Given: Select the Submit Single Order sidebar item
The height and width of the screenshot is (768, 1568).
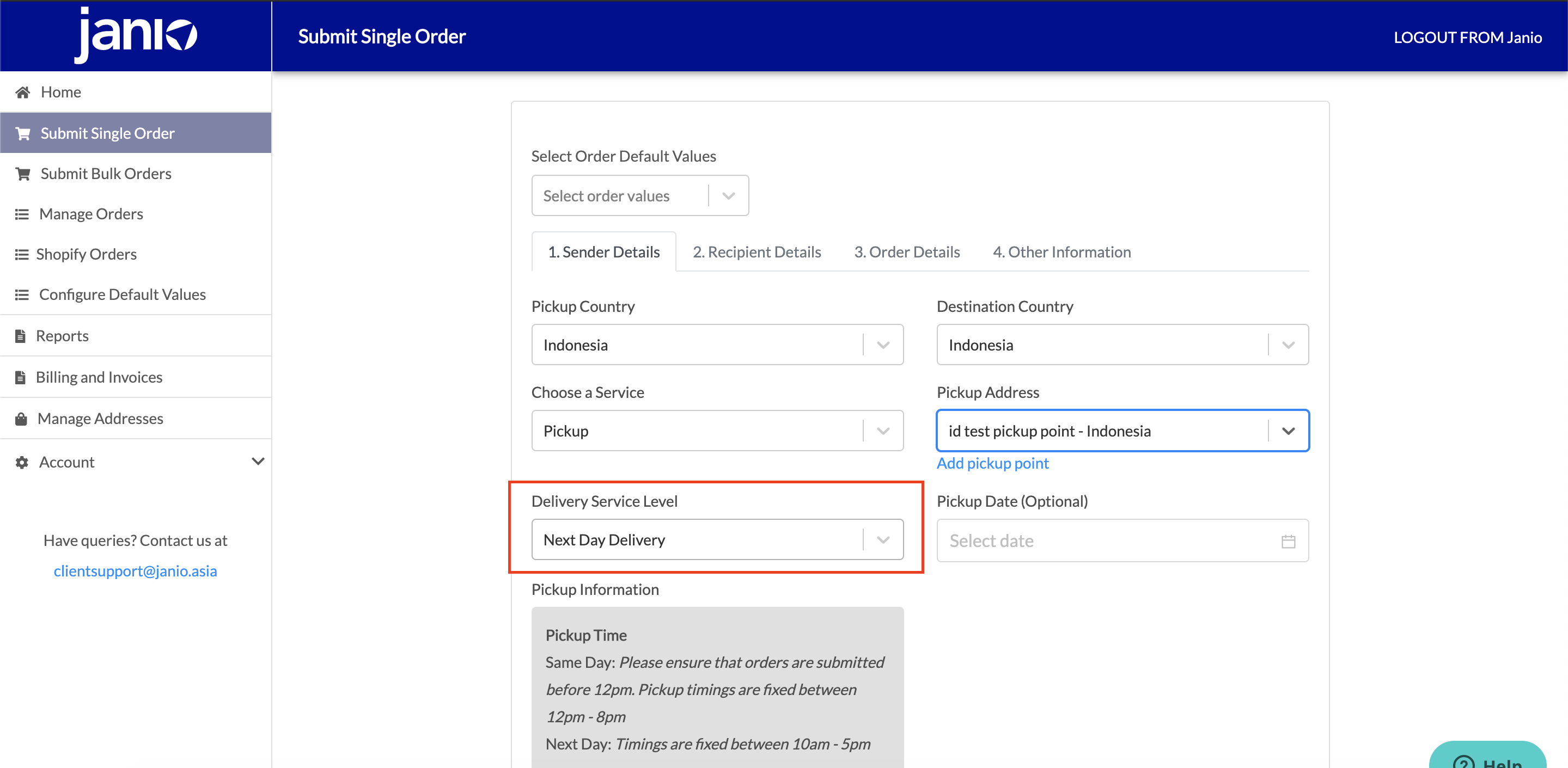Looking at the screenshot, I should (x=136, y=133).
